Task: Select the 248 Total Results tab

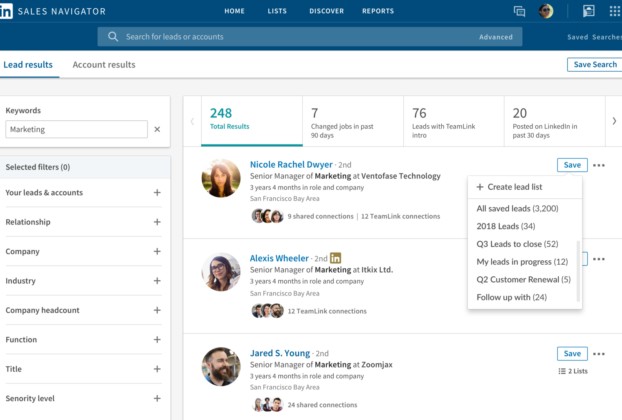Action: point(252,121)
